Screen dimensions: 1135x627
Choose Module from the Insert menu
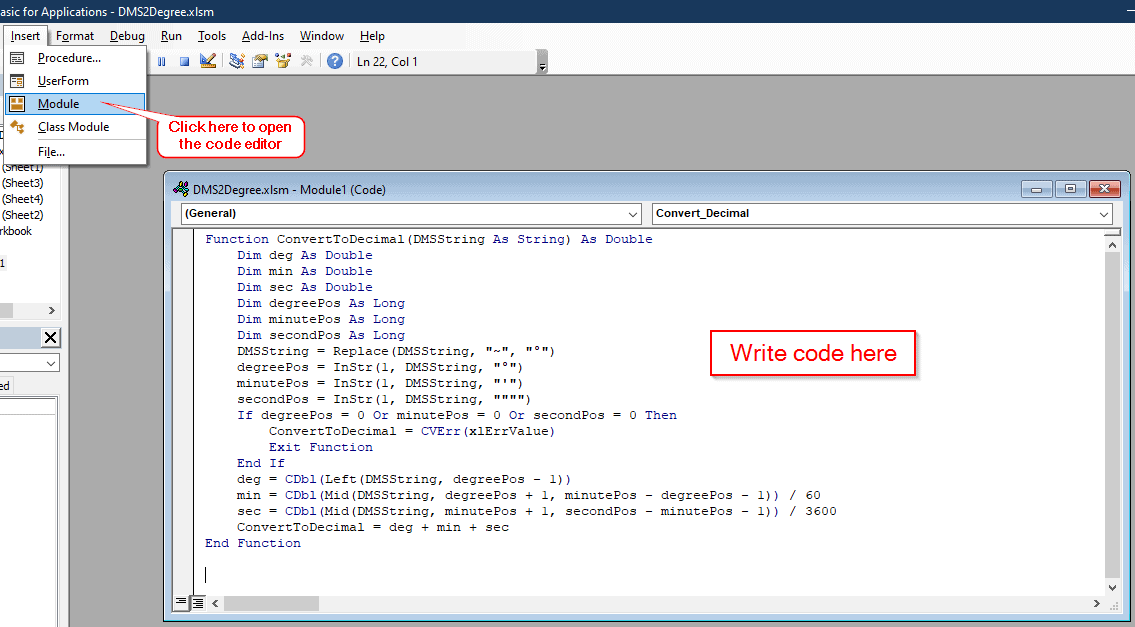(x=75, y=104)
